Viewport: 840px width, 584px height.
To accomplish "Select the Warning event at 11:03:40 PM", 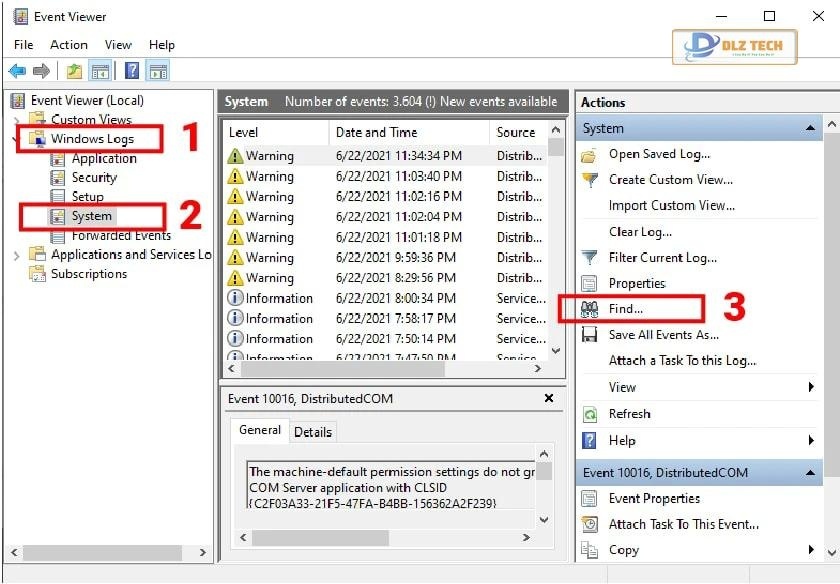I will 386,176.
